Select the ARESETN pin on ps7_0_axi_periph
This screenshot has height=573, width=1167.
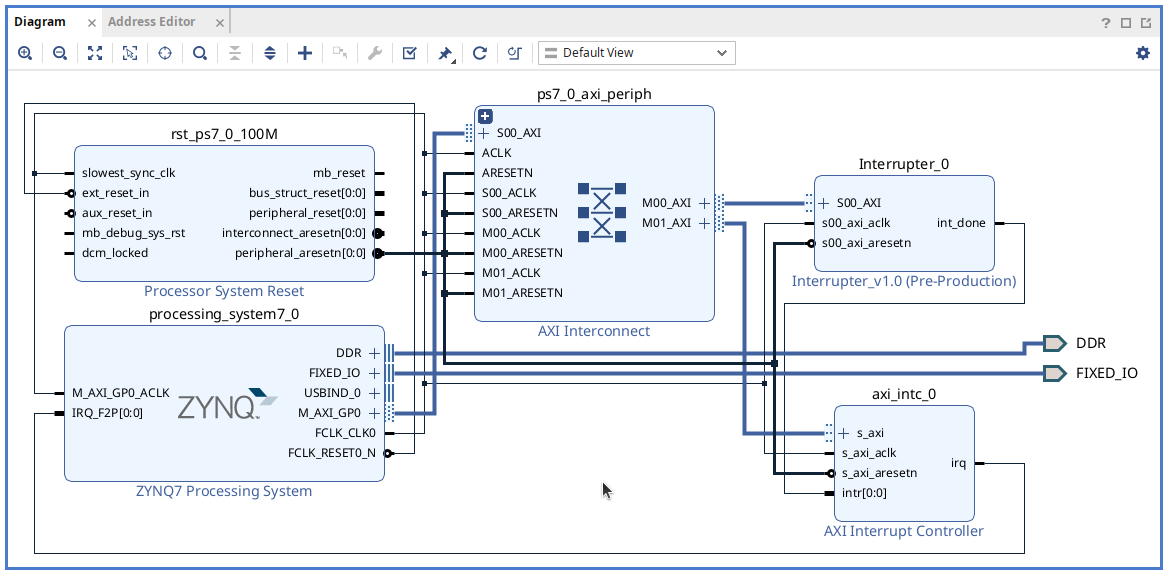coord(507,173)
